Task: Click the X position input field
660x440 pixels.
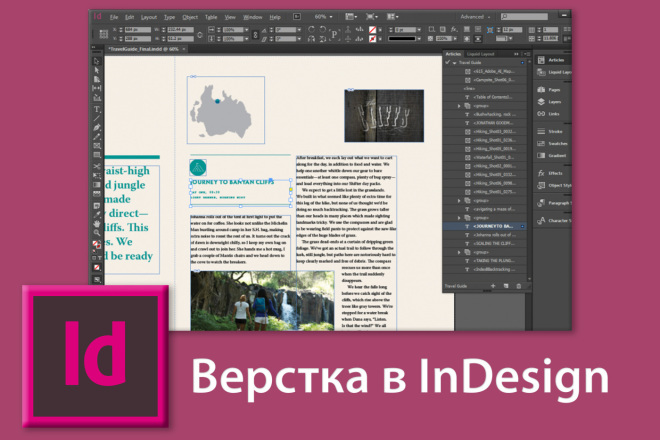Action: [138, 30]
